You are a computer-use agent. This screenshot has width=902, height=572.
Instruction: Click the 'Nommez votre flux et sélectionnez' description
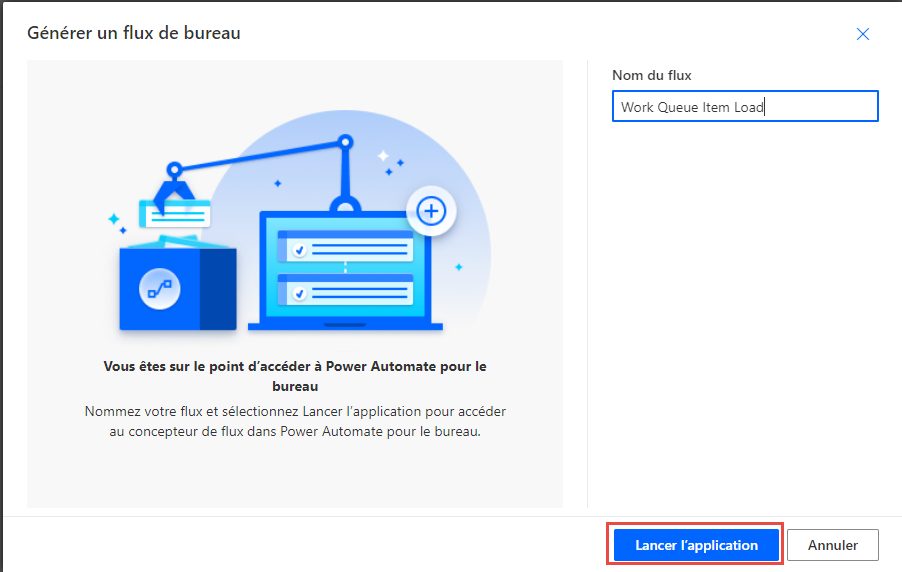pyautogui.click(x=295, y=421)
